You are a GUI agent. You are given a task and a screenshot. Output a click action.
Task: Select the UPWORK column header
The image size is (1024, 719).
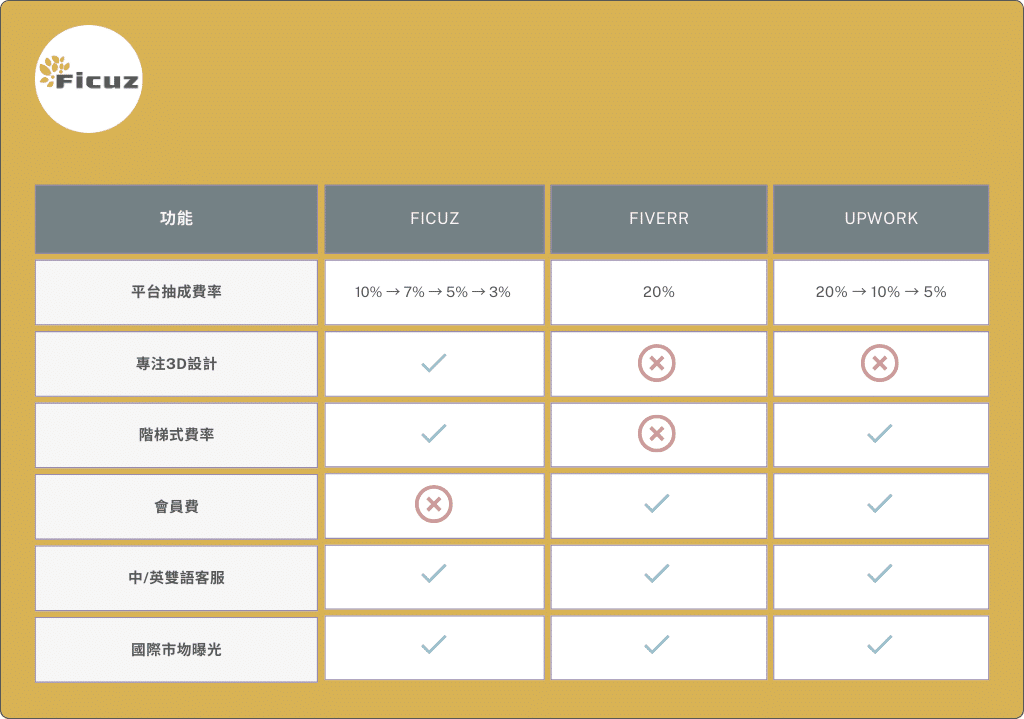(881, 218)
